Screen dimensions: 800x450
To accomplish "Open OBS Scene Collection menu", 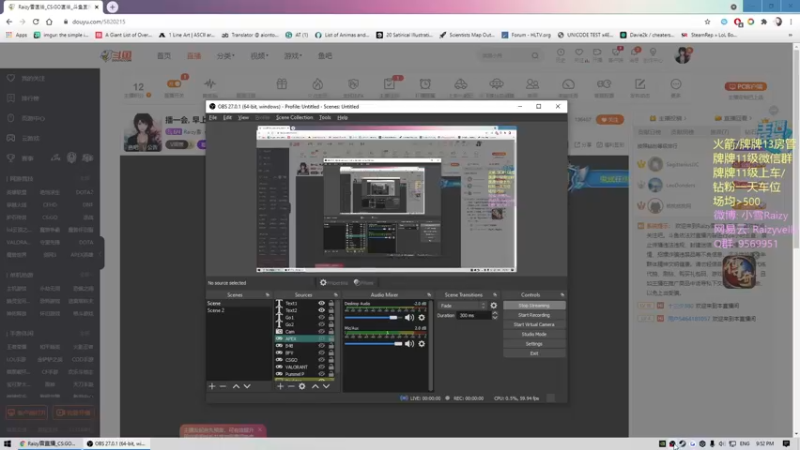I will (294, 117).
